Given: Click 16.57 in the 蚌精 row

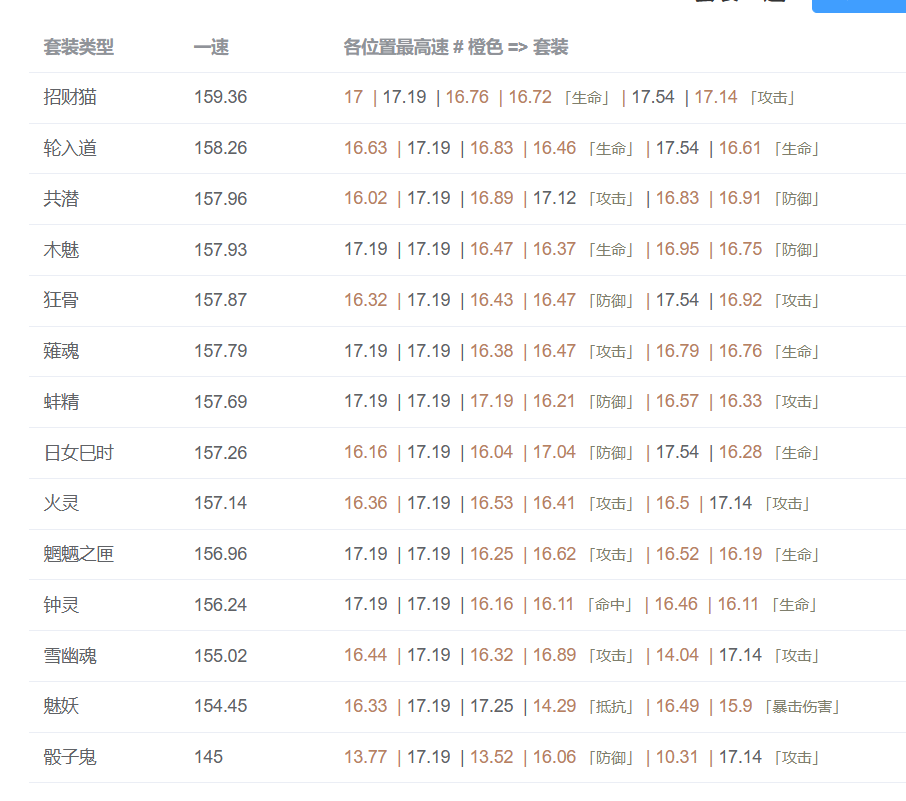Looking at the screenshot, I should (677, 401).
